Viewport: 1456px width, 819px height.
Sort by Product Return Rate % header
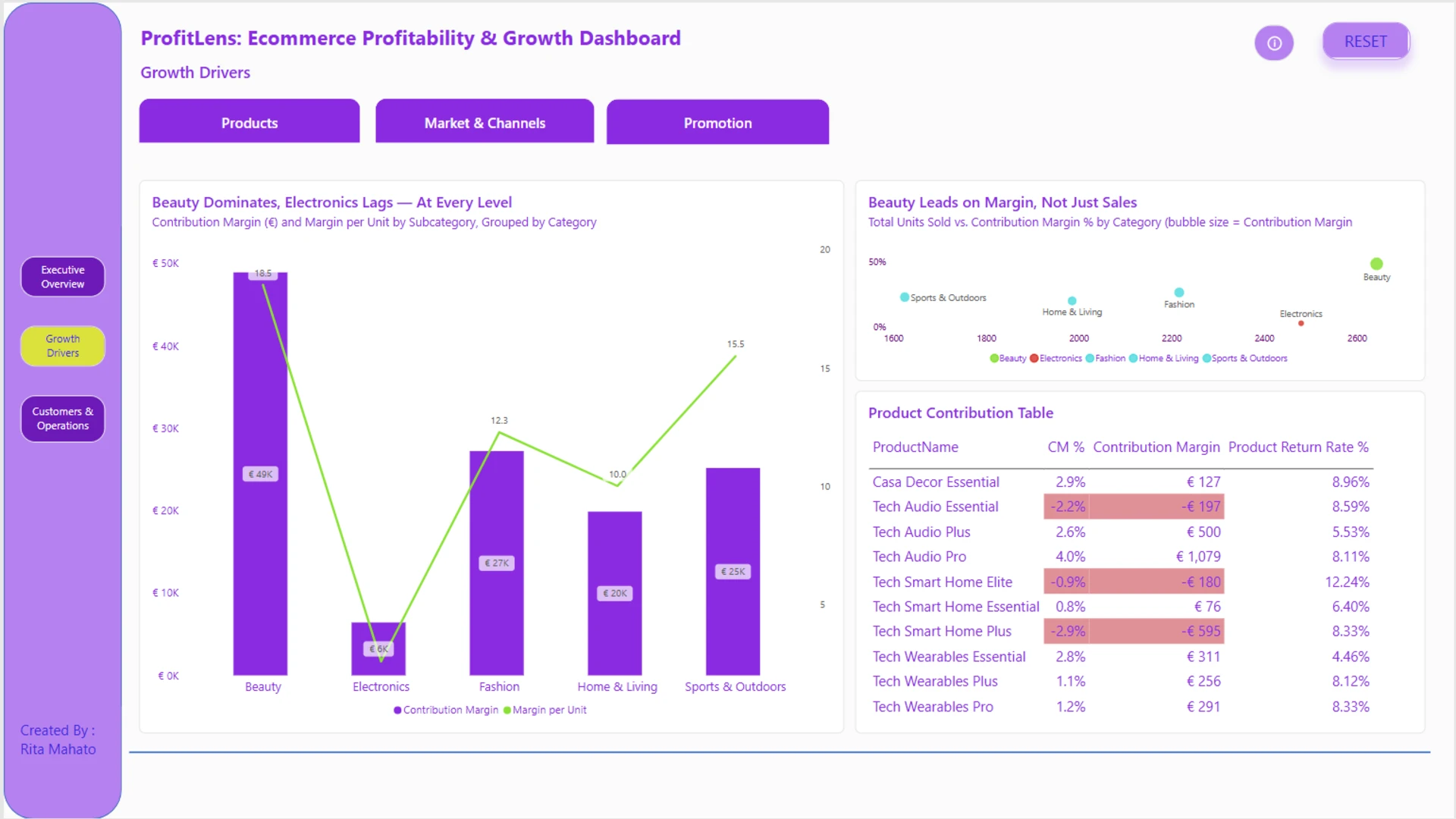pyautogui.click(x=1298, y=447)
